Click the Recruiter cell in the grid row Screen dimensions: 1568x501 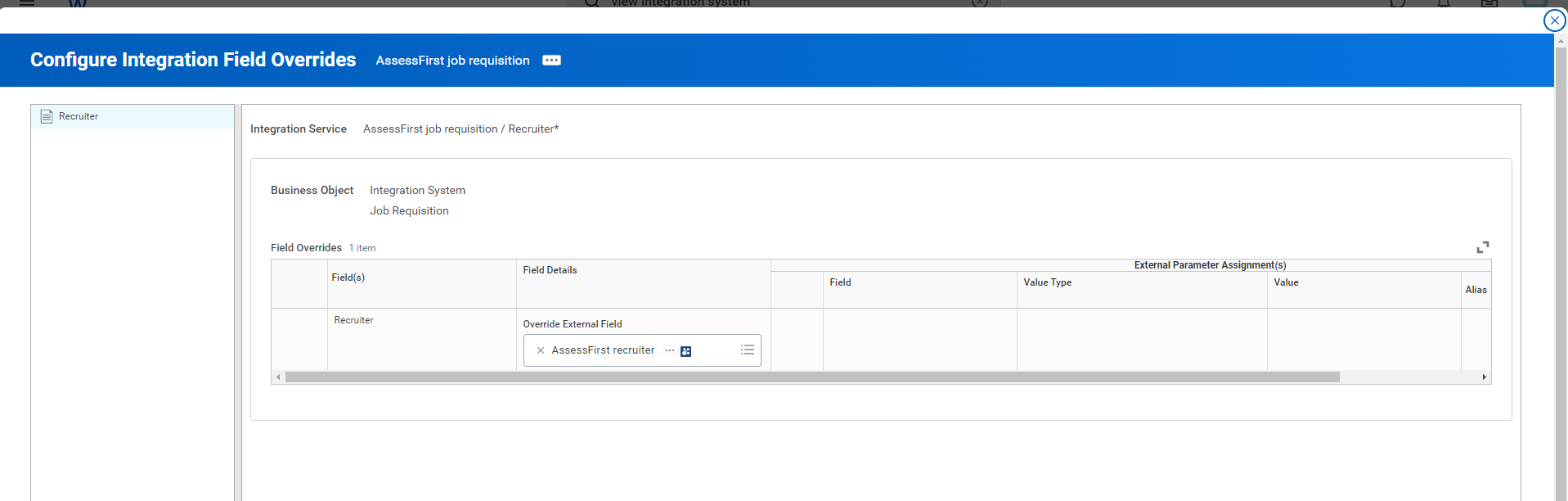point(353,320)
